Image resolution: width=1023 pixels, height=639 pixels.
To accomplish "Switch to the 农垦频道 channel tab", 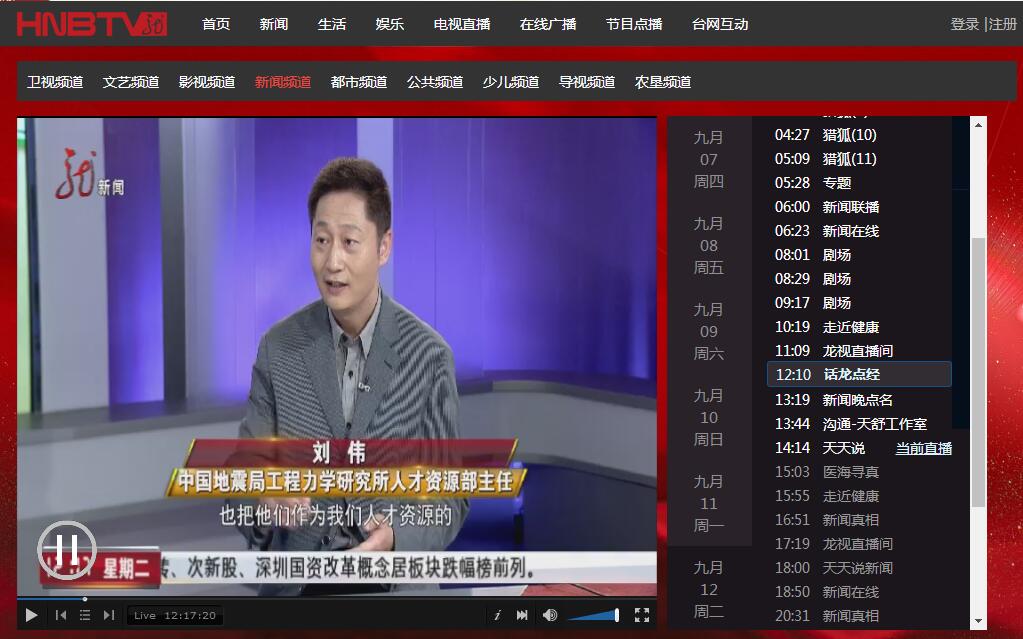I will (663, 82).
